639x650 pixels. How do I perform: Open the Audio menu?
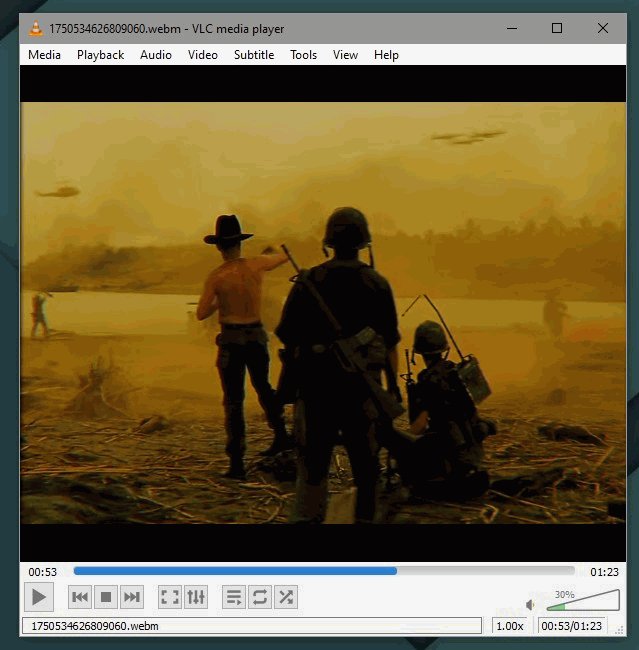pos(155,55)
